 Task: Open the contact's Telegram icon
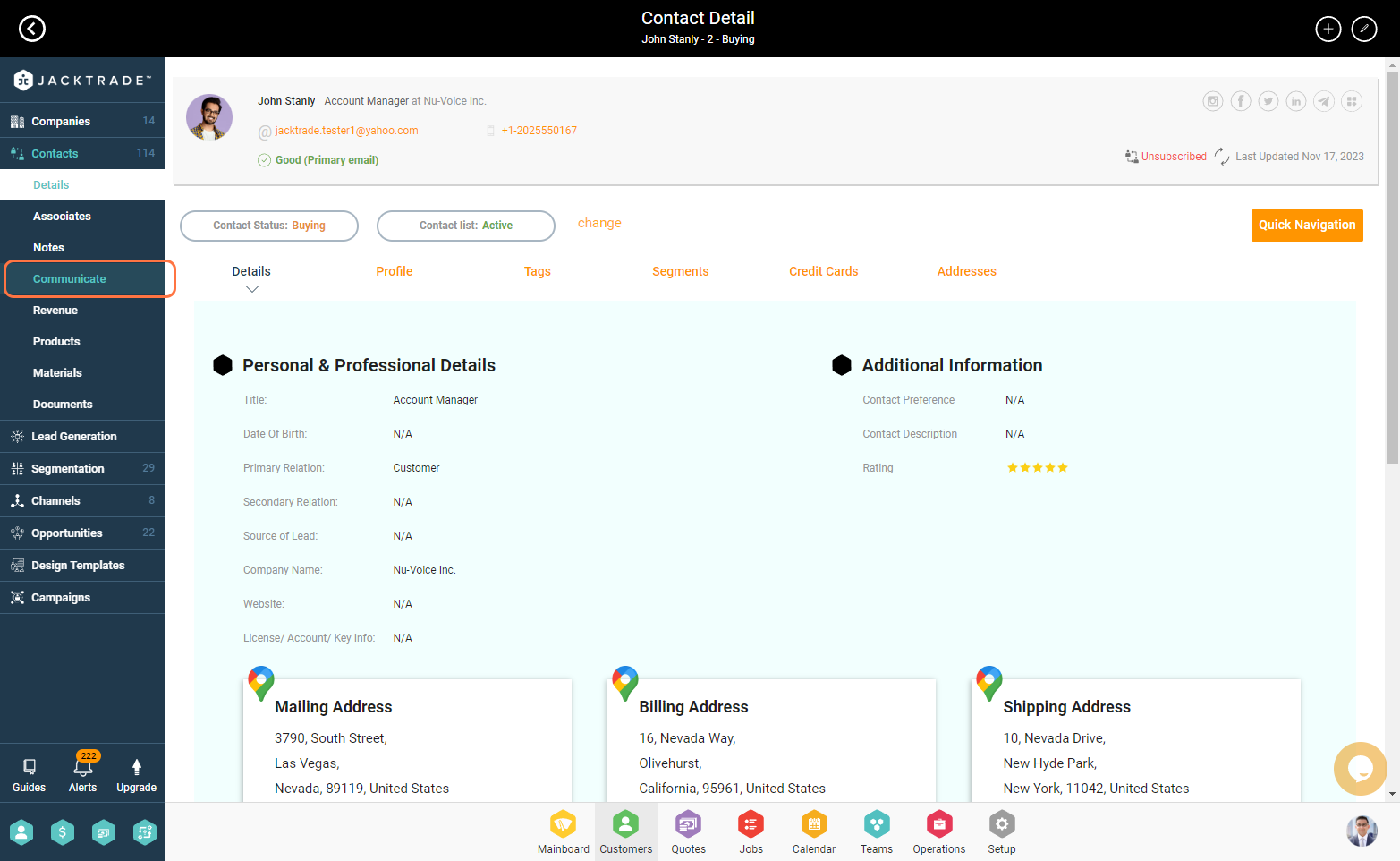1324,101
